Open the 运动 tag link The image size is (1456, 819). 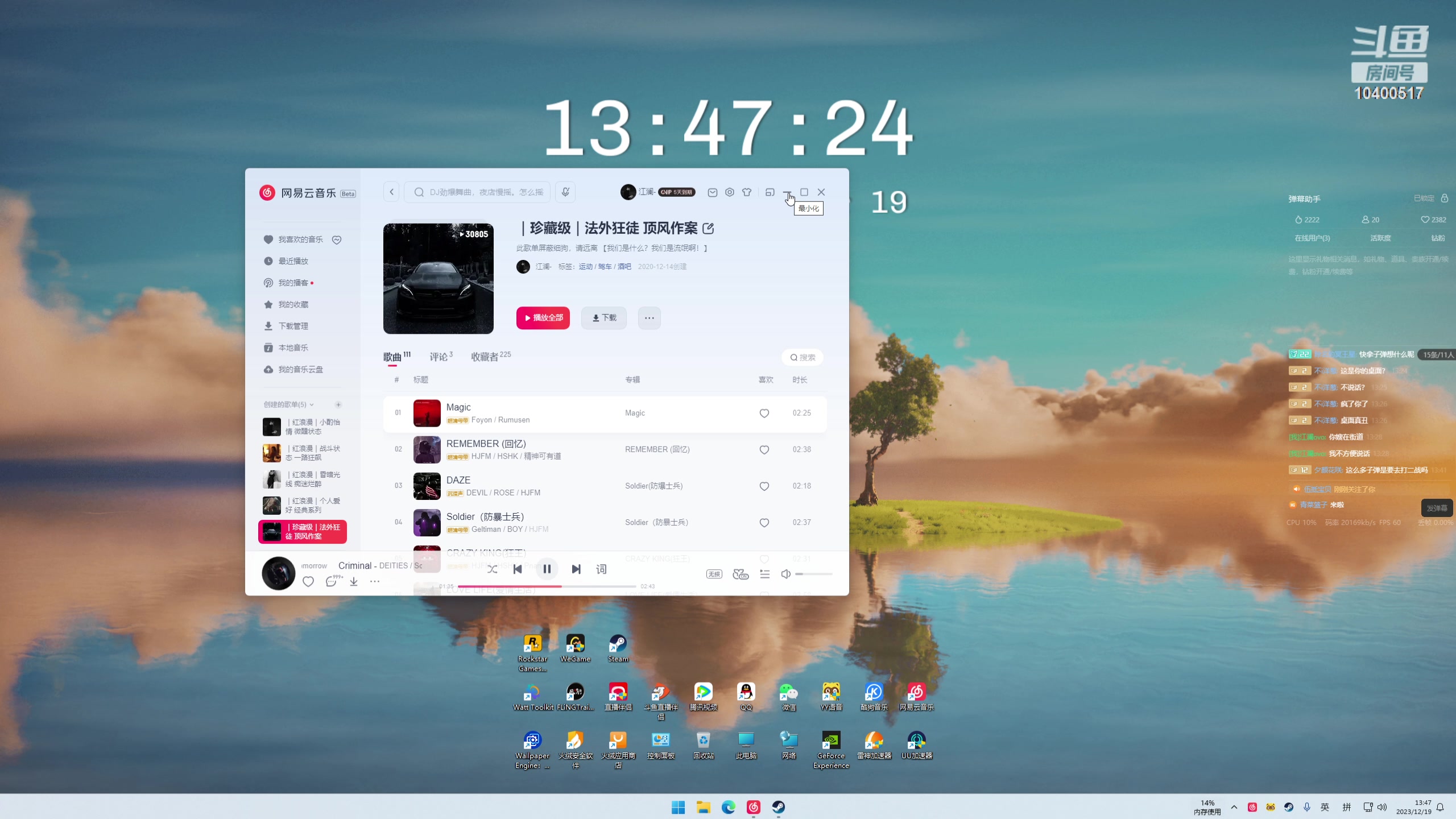[x=586, y=267]
